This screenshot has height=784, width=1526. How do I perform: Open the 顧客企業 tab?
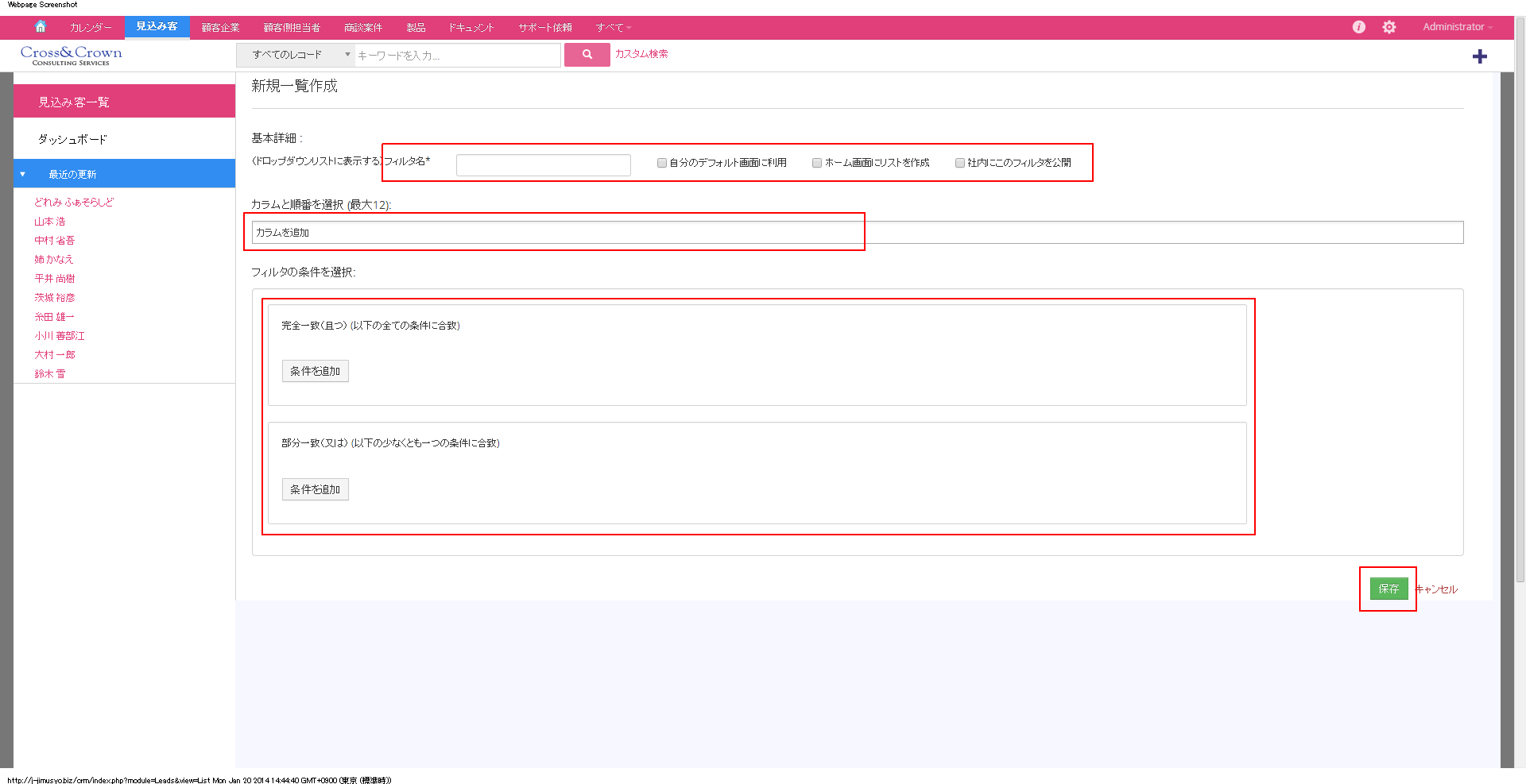tap(220, 28)
